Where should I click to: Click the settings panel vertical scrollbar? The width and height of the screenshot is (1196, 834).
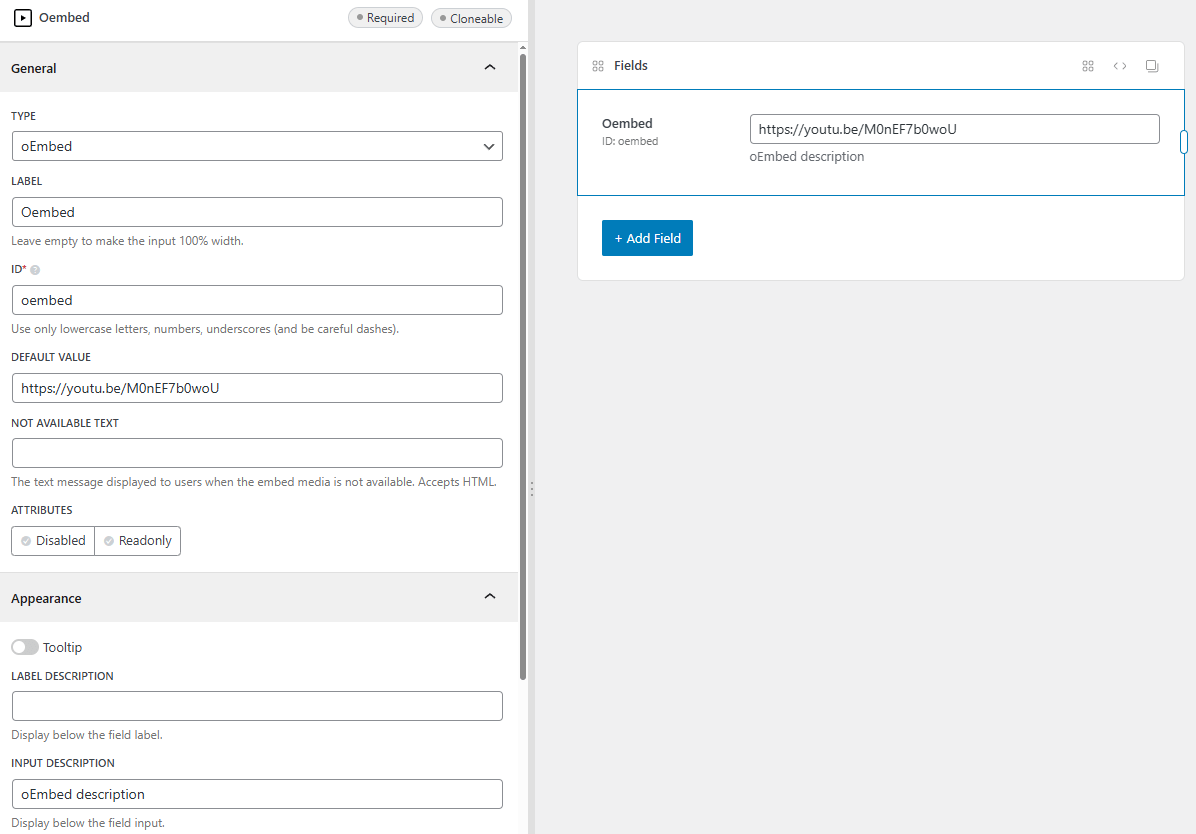pos(522,360)
